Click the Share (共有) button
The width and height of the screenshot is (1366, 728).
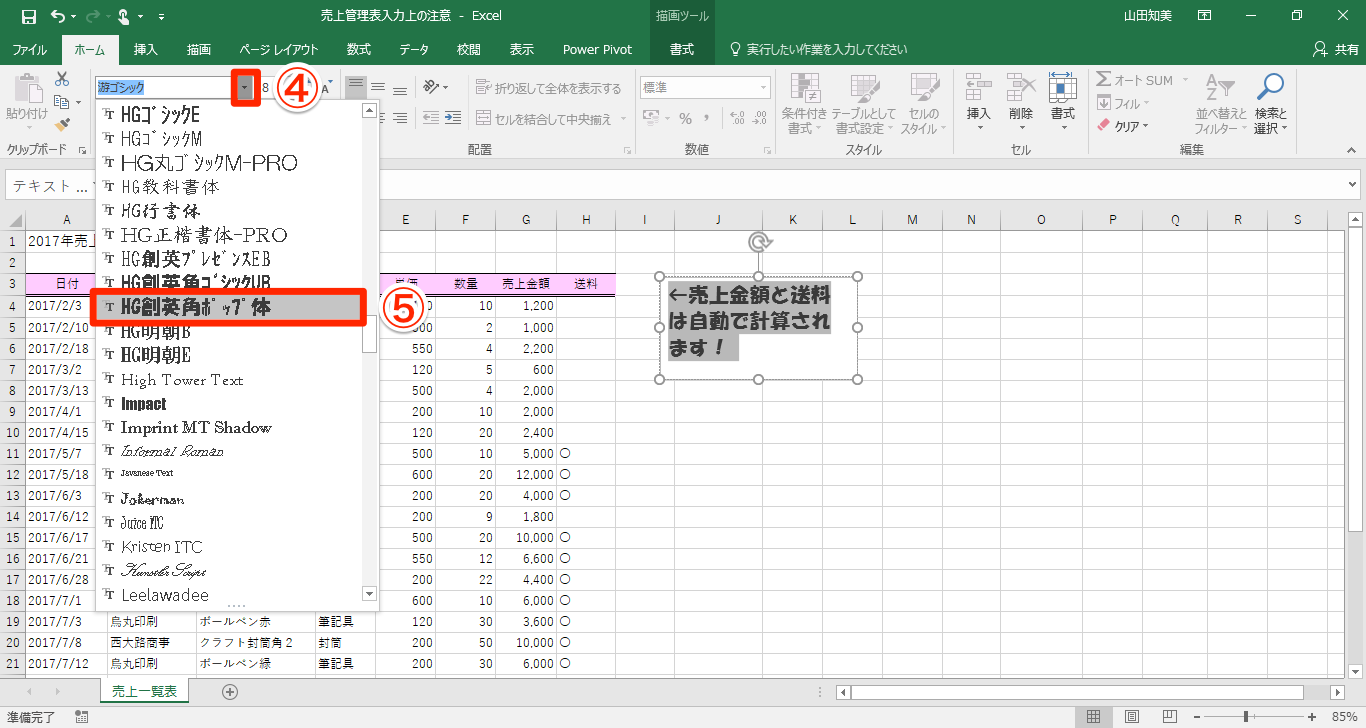[x=1336, y=49]
